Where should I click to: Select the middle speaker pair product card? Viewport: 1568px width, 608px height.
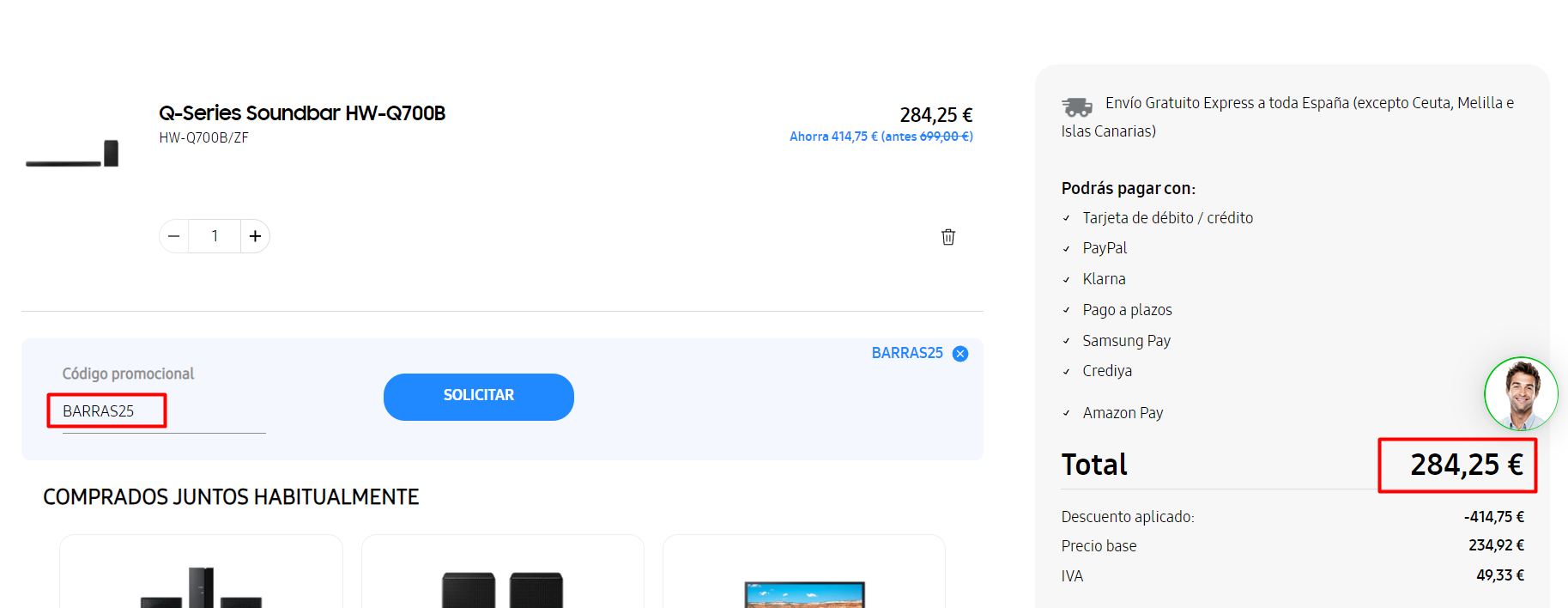502,575
